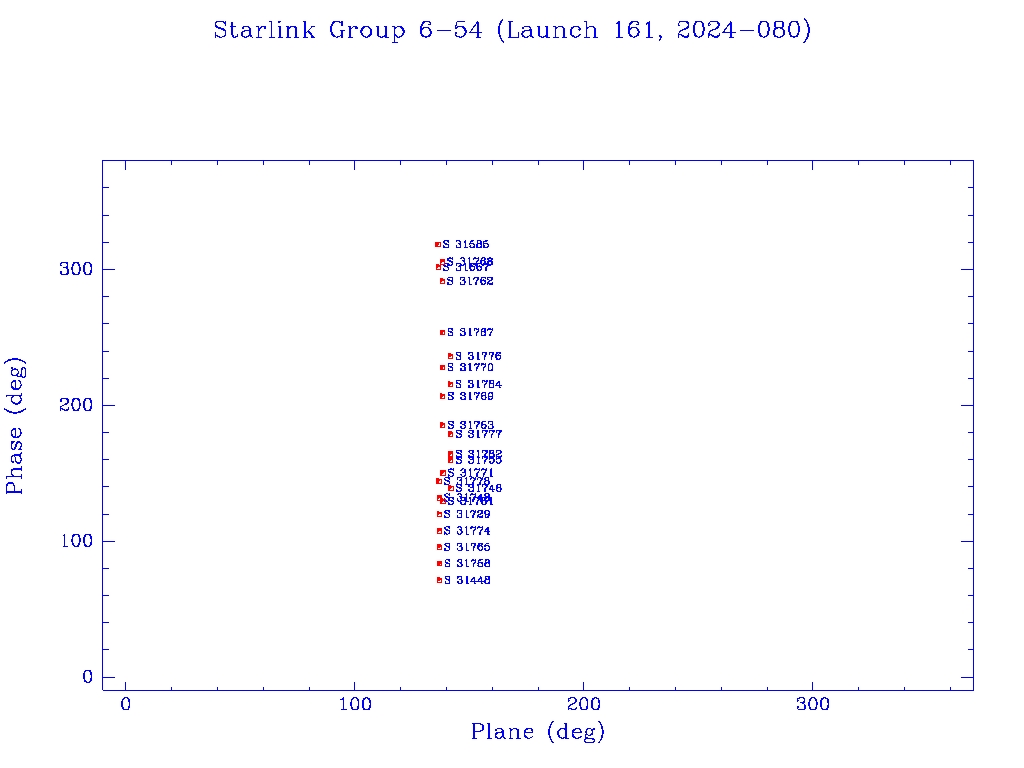1024x768 pixels.
Task: Select the satellite label "S 31729"
Action: pyautogui.click(x=467, y=515)
